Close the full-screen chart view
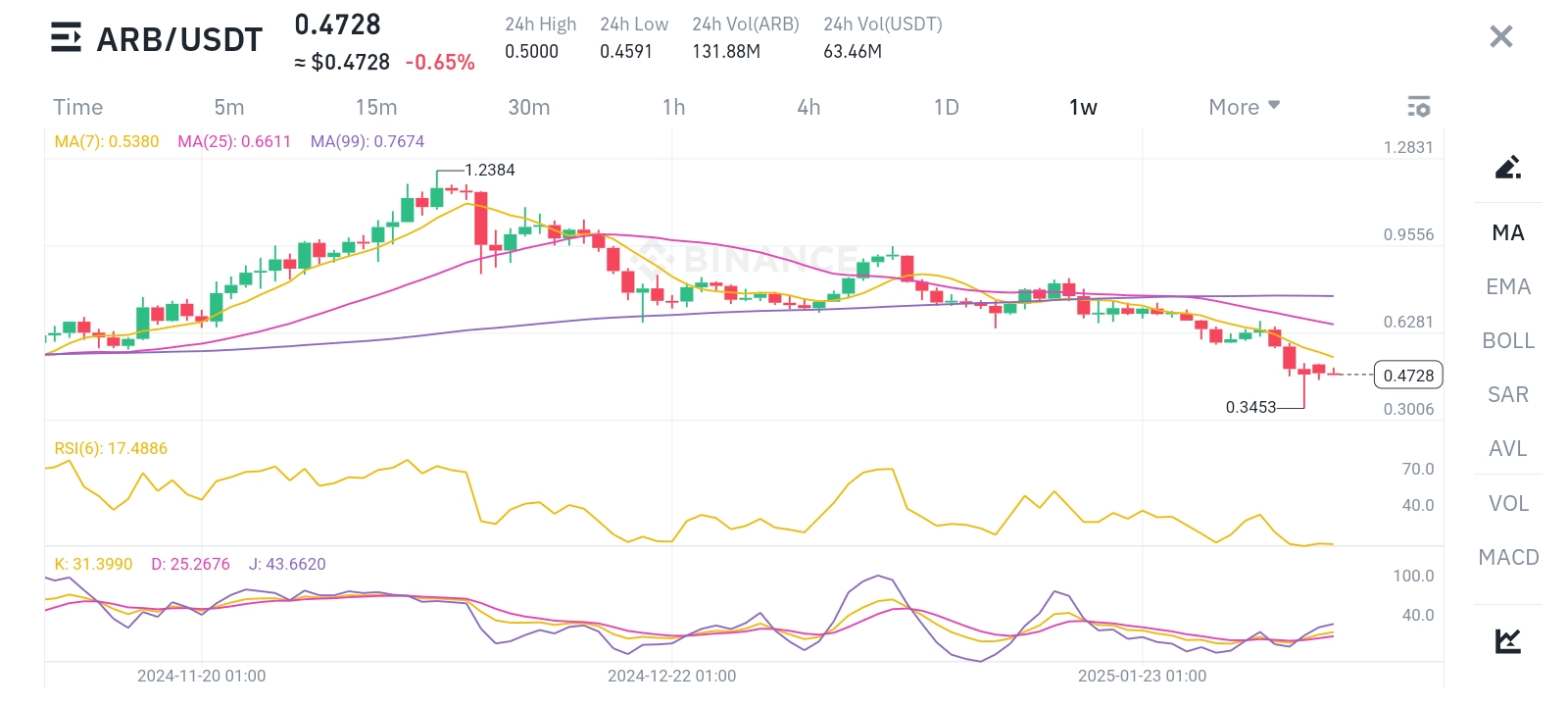Image resolution: width=1568 pixels, height=706 pixels. pyautogui.click(x=1500, y=37)
